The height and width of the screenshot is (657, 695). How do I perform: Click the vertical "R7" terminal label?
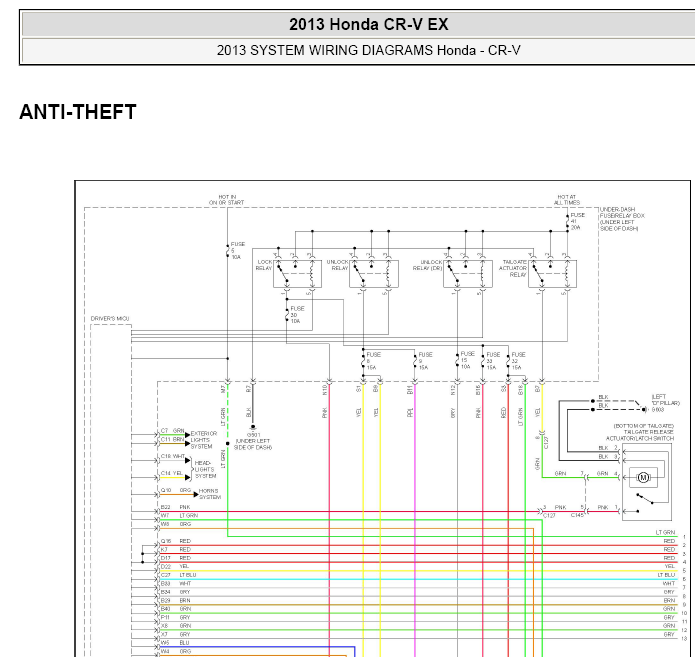tap(249, 389)
